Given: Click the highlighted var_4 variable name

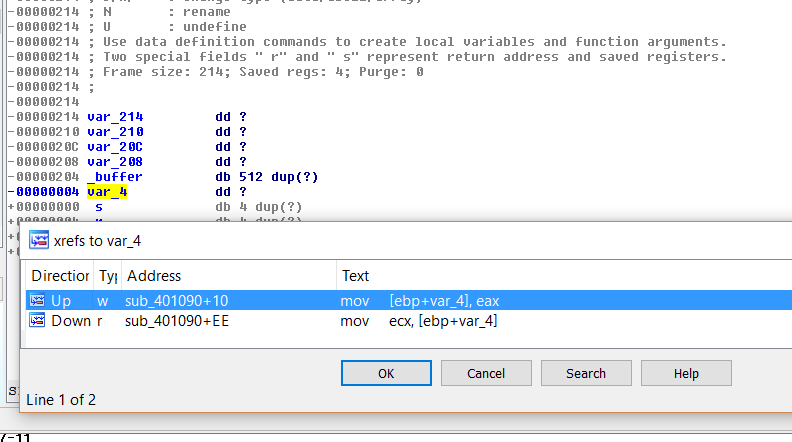Looking at the screenshot, I should point(107,191).
